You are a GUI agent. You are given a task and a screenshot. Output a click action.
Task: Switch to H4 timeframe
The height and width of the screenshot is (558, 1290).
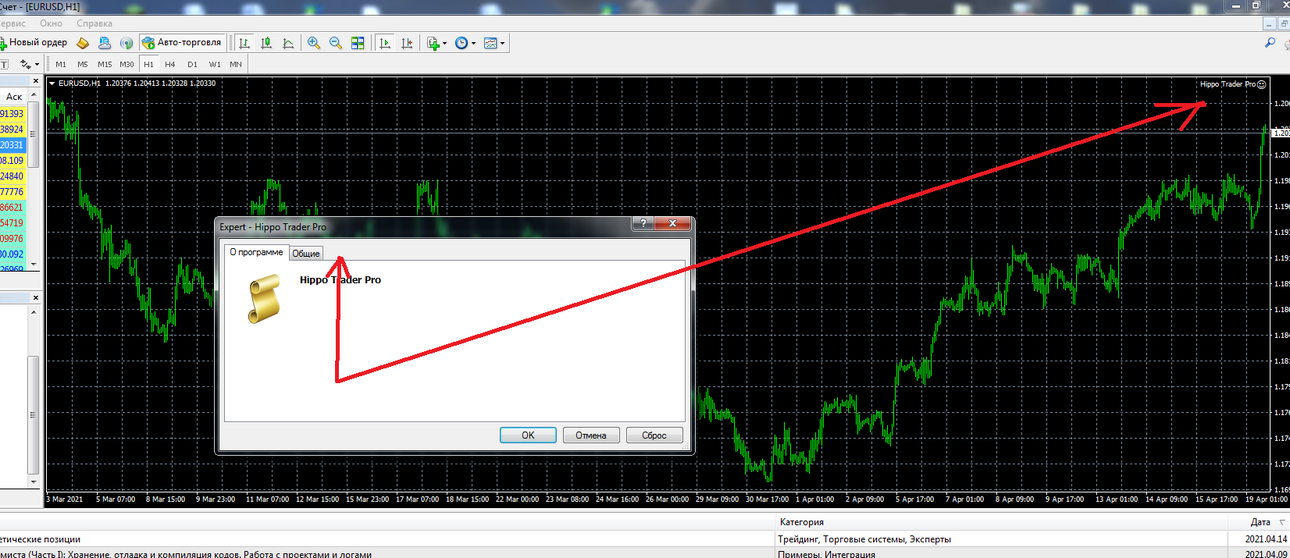[x=170, y=64]
